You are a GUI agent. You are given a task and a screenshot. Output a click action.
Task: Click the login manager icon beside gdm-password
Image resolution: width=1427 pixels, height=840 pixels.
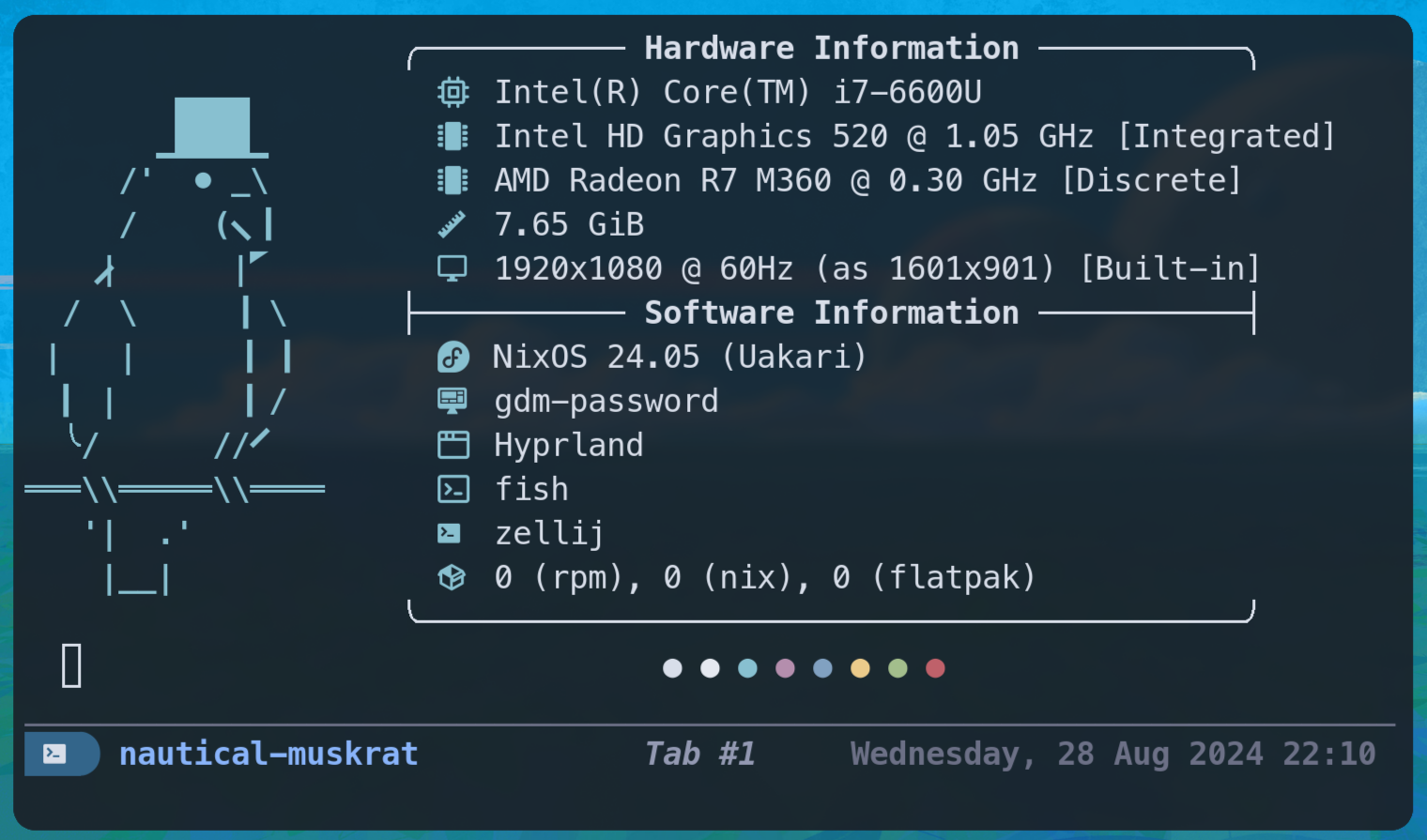click(x=453, y=401)
